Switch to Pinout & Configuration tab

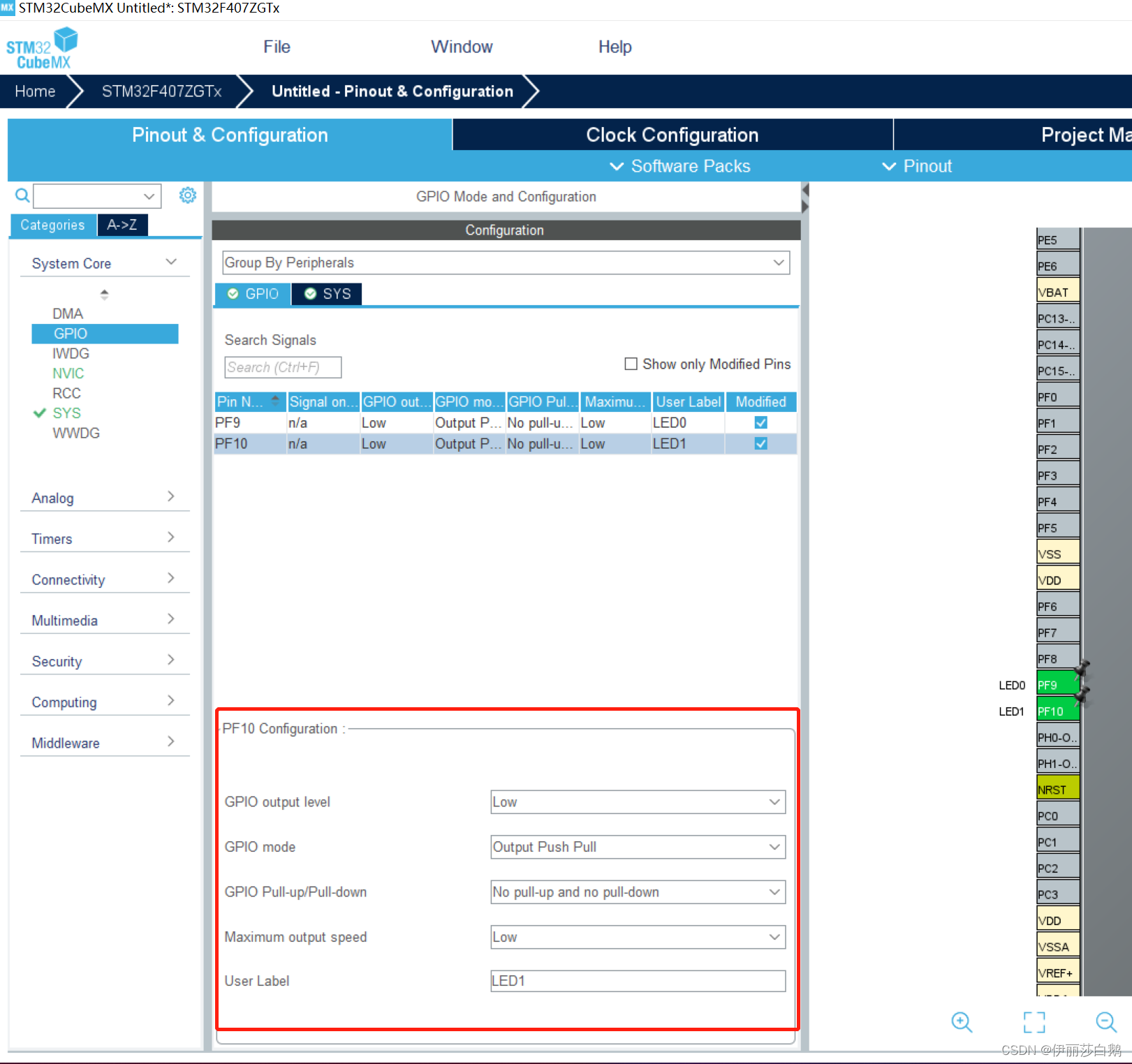230,135
